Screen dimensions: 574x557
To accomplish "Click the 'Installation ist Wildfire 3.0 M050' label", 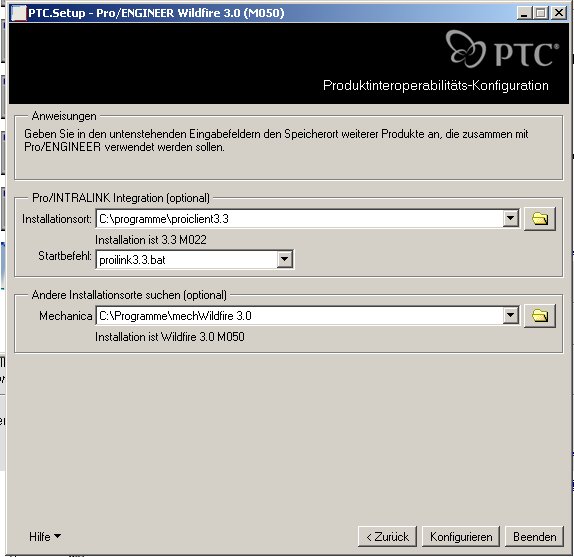I will coord(170,337).
